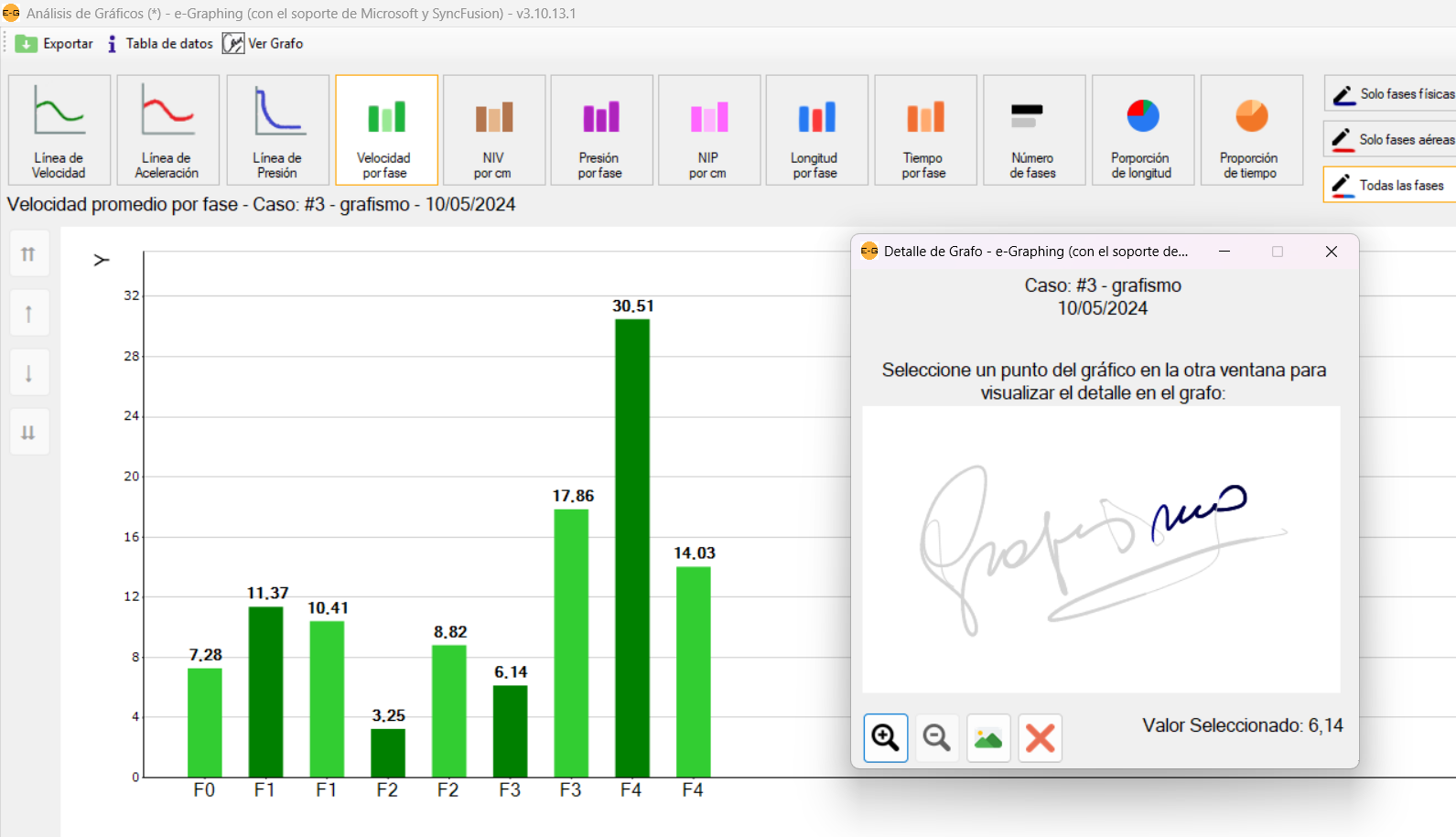Viewport: 1456px width, 837px height.
Task: Click the zoom out magnifier icon
Action: coord(936,737)
